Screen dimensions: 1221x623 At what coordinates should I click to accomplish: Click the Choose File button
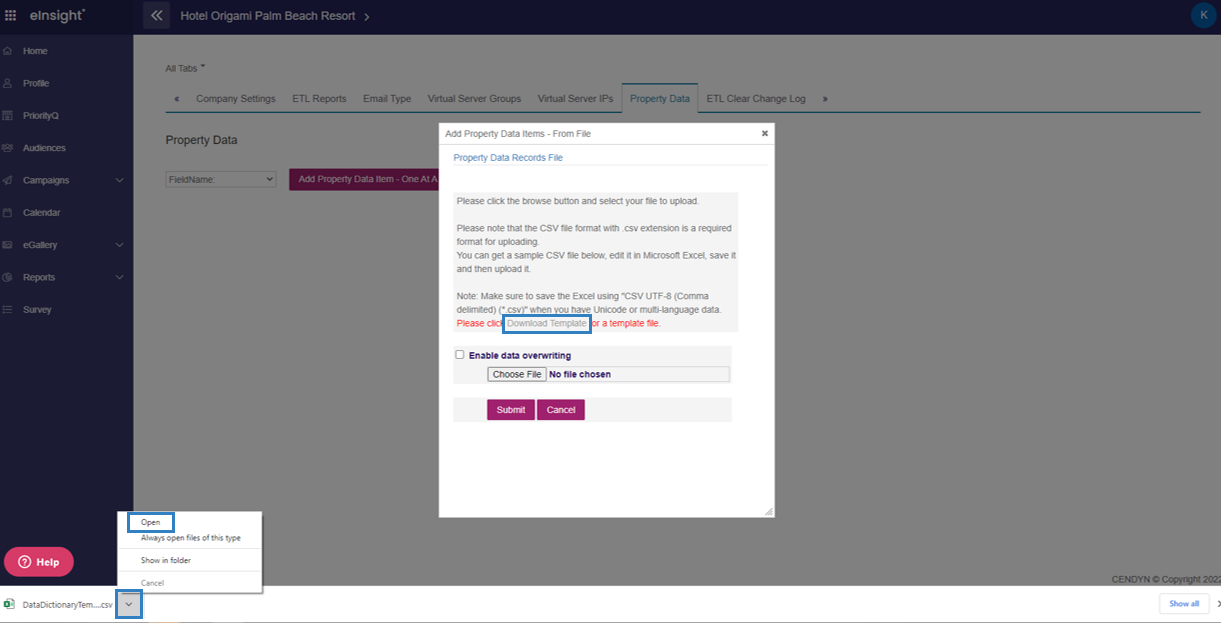517,374
